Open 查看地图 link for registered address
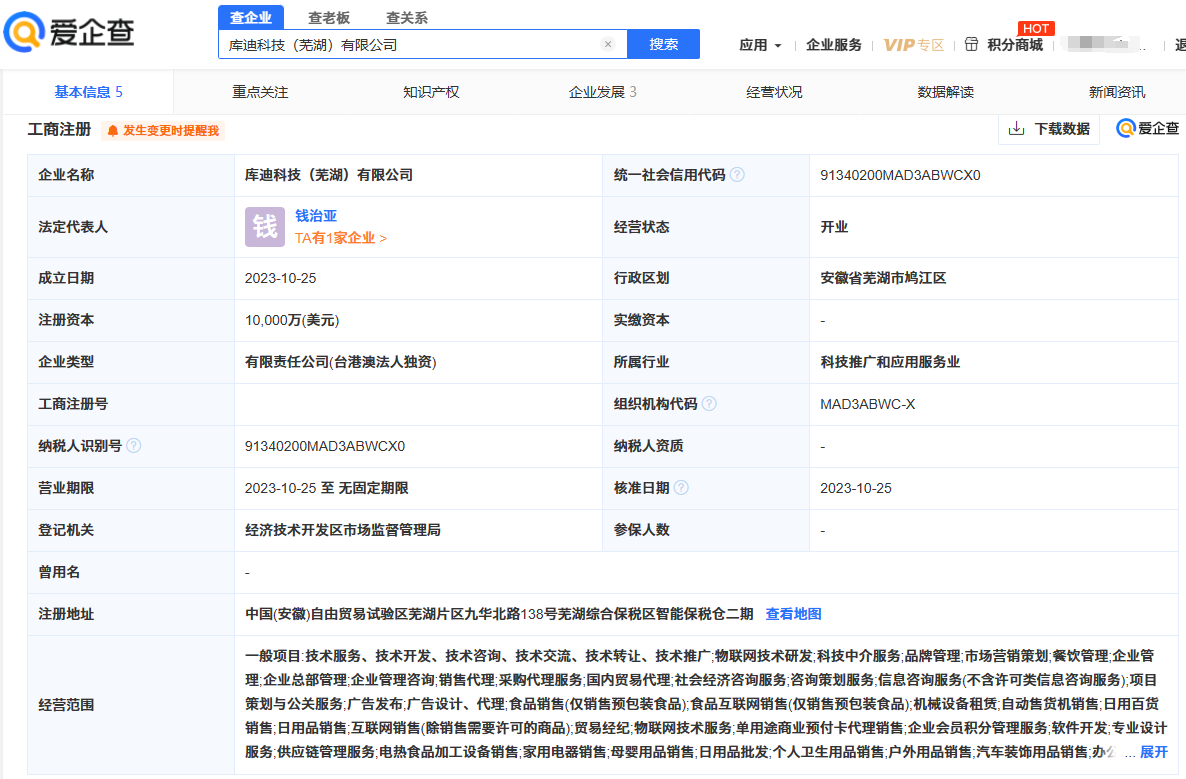Viewport: 1186px width, 779px height. (793, 614)
